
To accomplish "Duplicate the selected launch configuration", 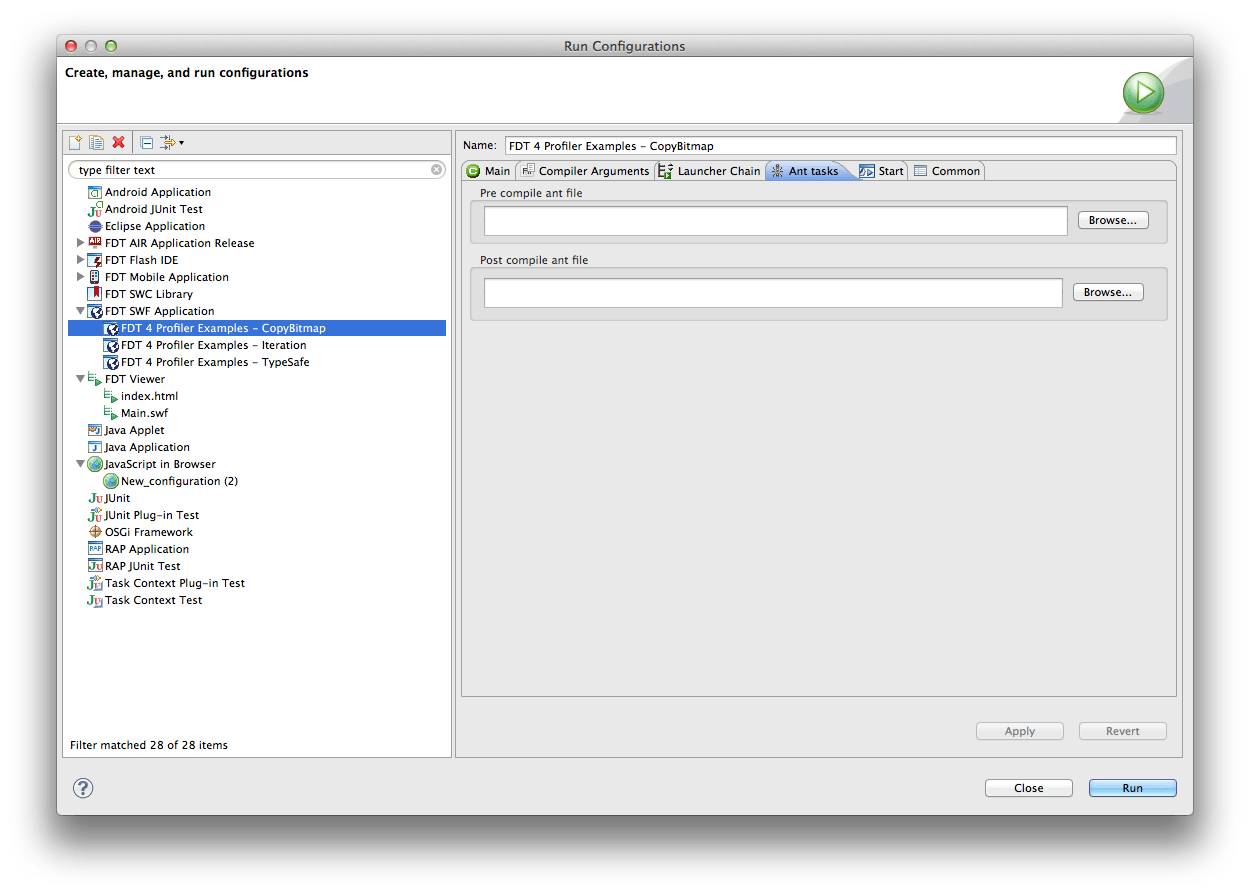I will coord(97,141).
